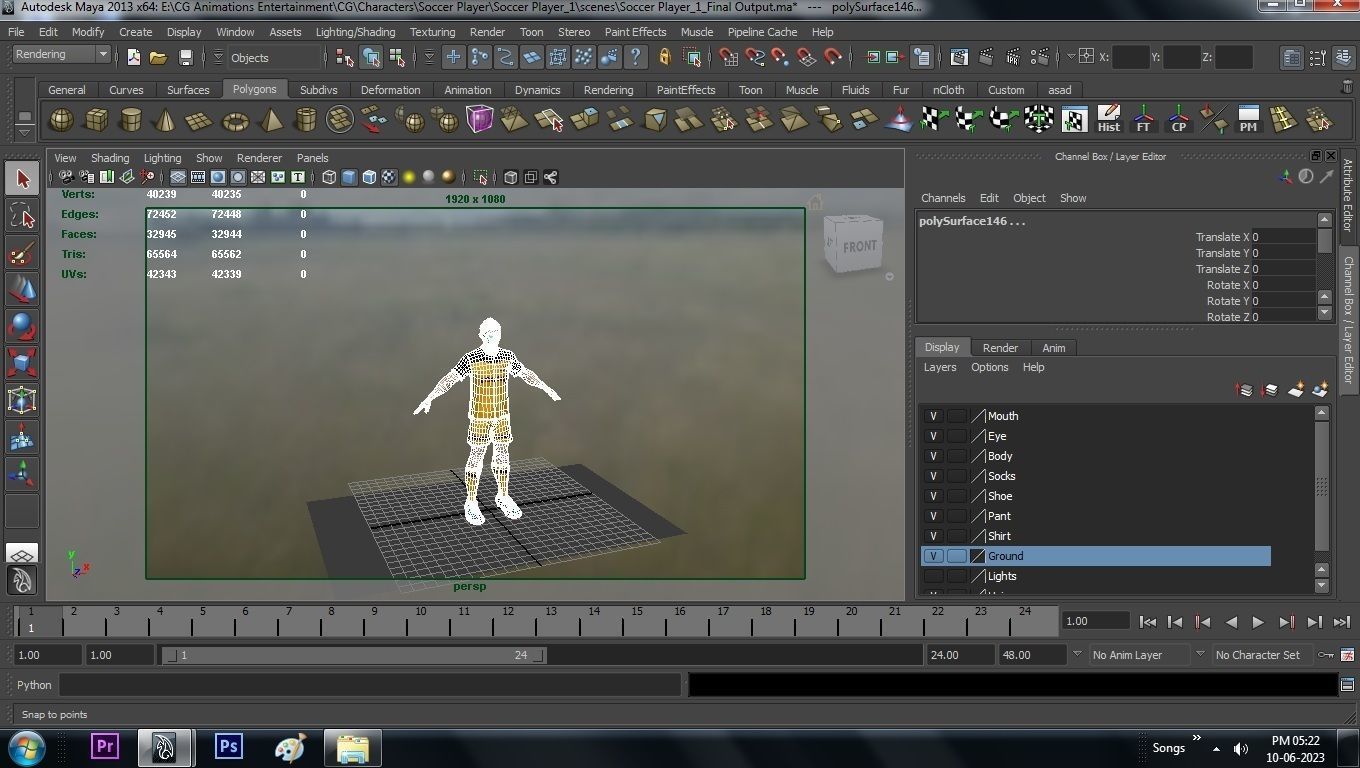Enable snap to curves magnet icon
Image resolution: width=1360 pixels, height=768 pixels.
click(754, 57)
